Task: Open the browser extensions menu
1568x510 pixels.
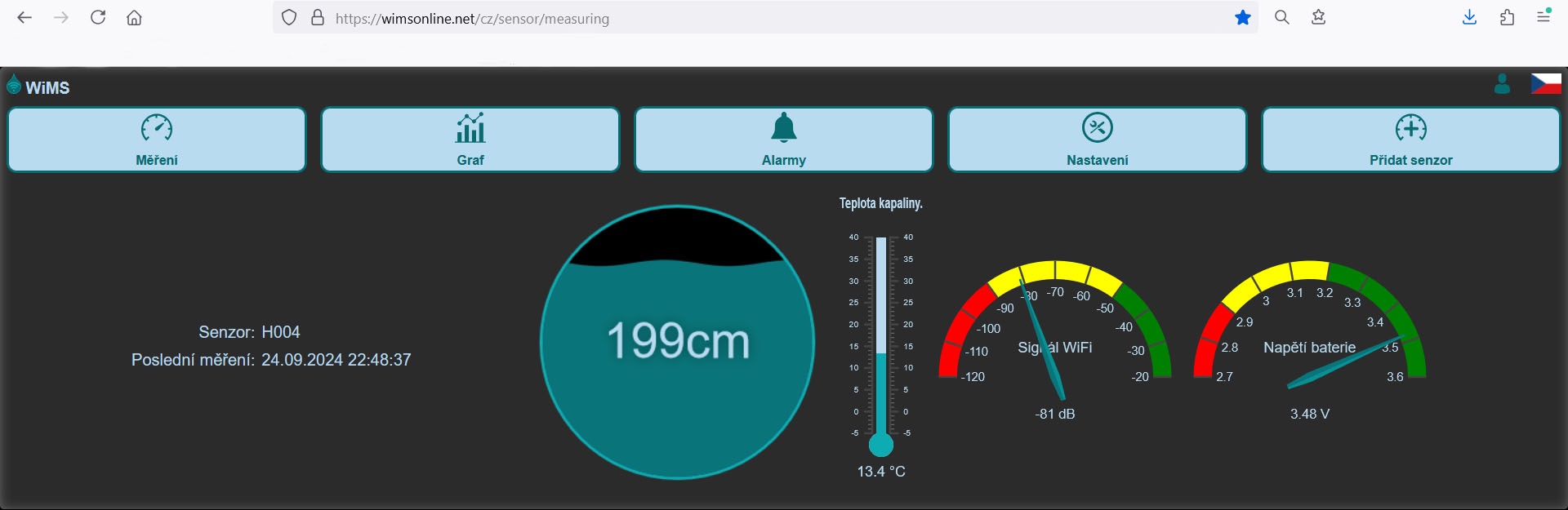Action: click(1507, 18)
